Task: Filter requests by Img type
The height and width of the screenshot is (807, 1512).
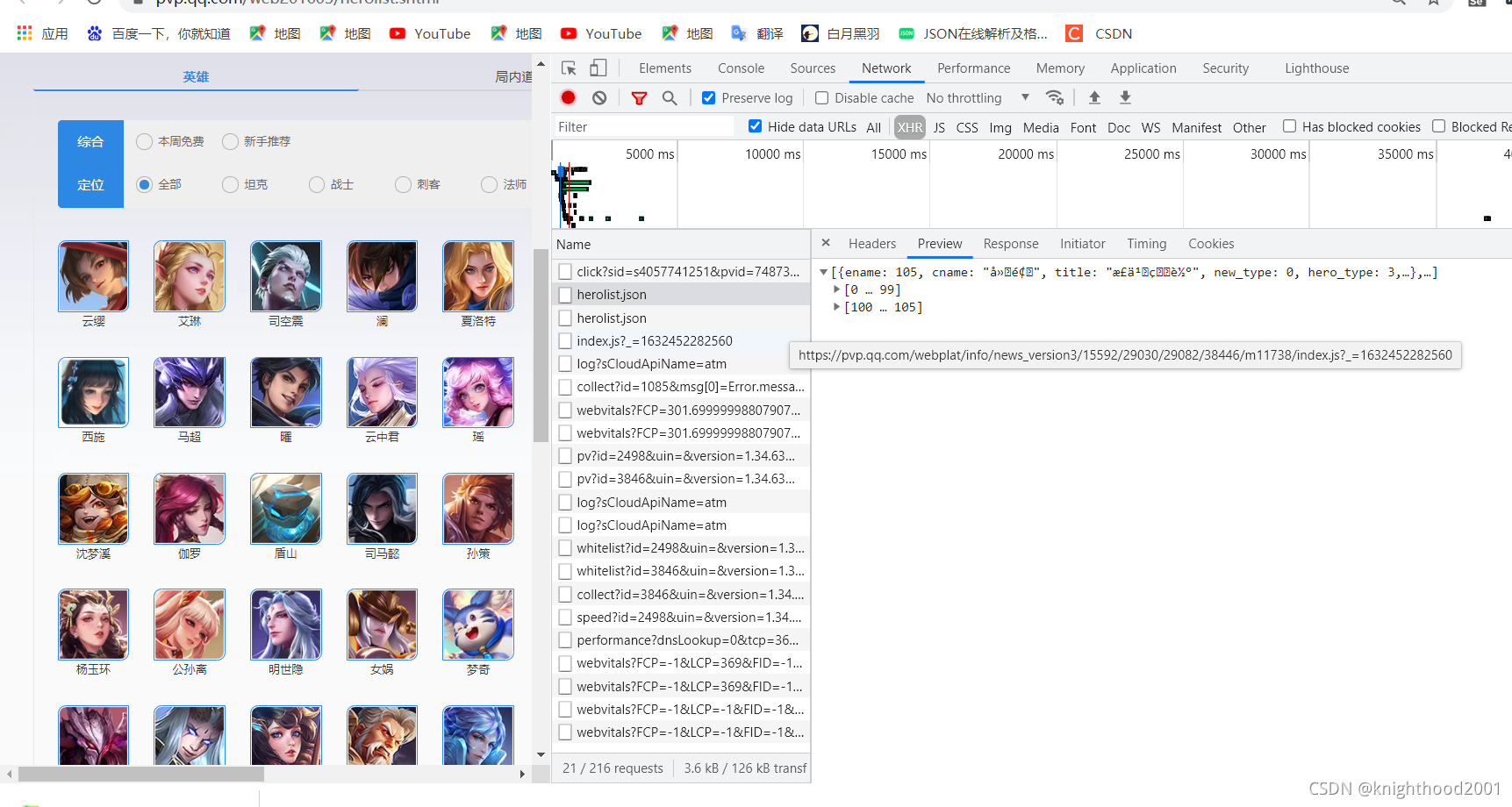Action: pos(1000,127)
